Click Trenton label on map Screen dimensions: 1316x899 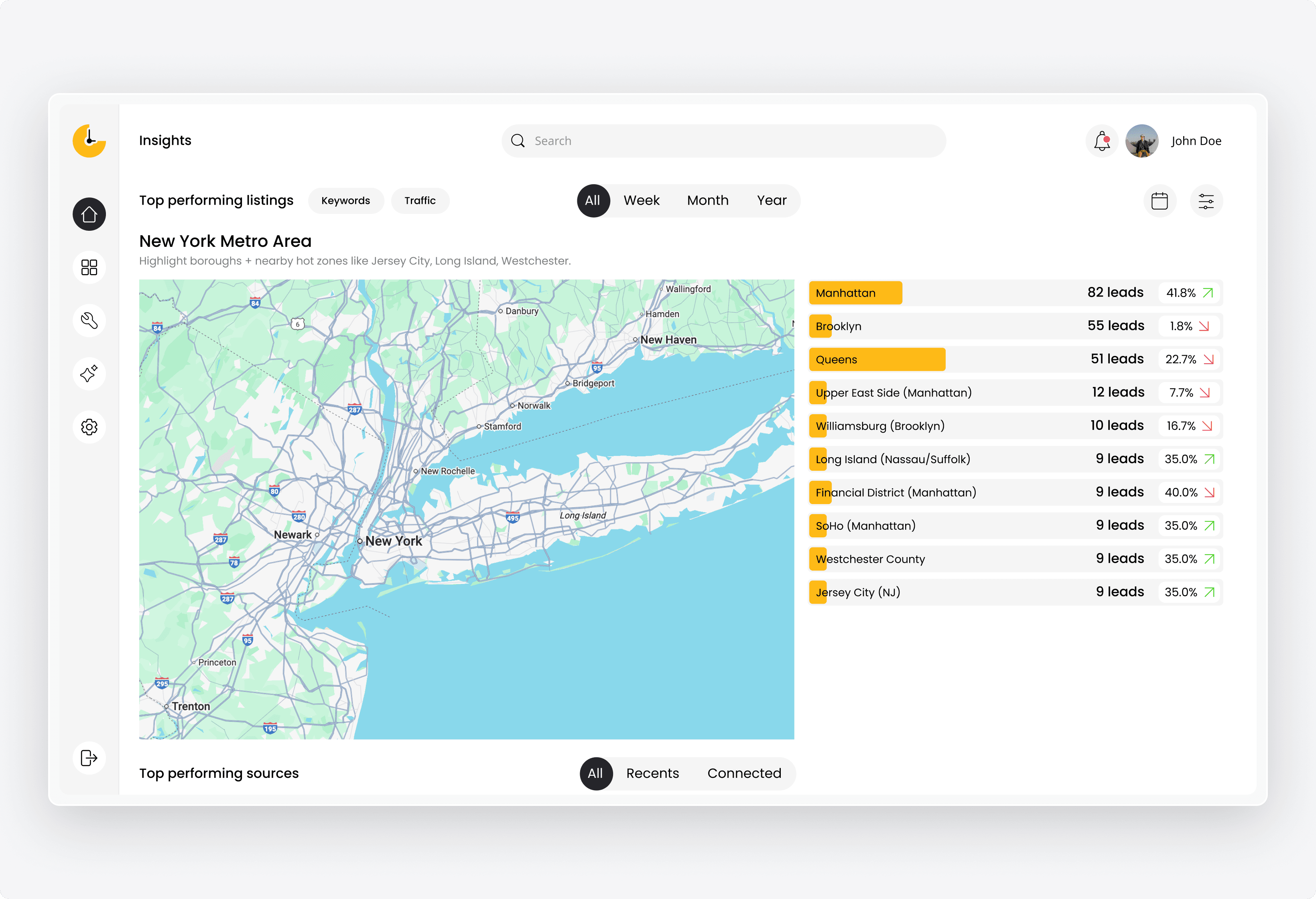coord(191,706)
